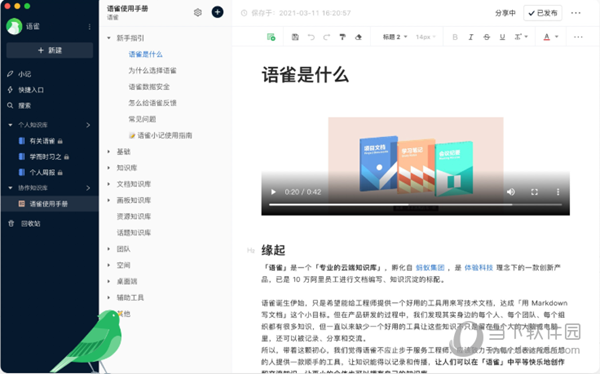Image resolution: width=600 pixels, height=374 pixels.
Task: Open the 标题 2 heading style dropdown
Action: point(395,37)
